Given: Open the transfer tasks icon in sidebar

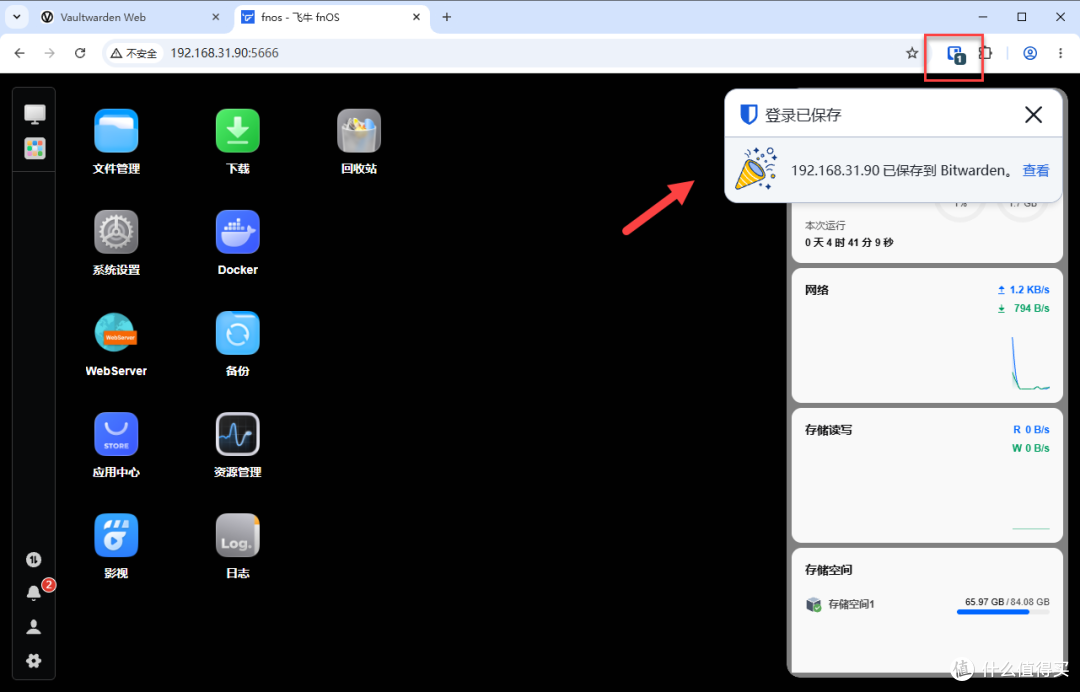Looking at the screenshot, I should click(34, 560).
